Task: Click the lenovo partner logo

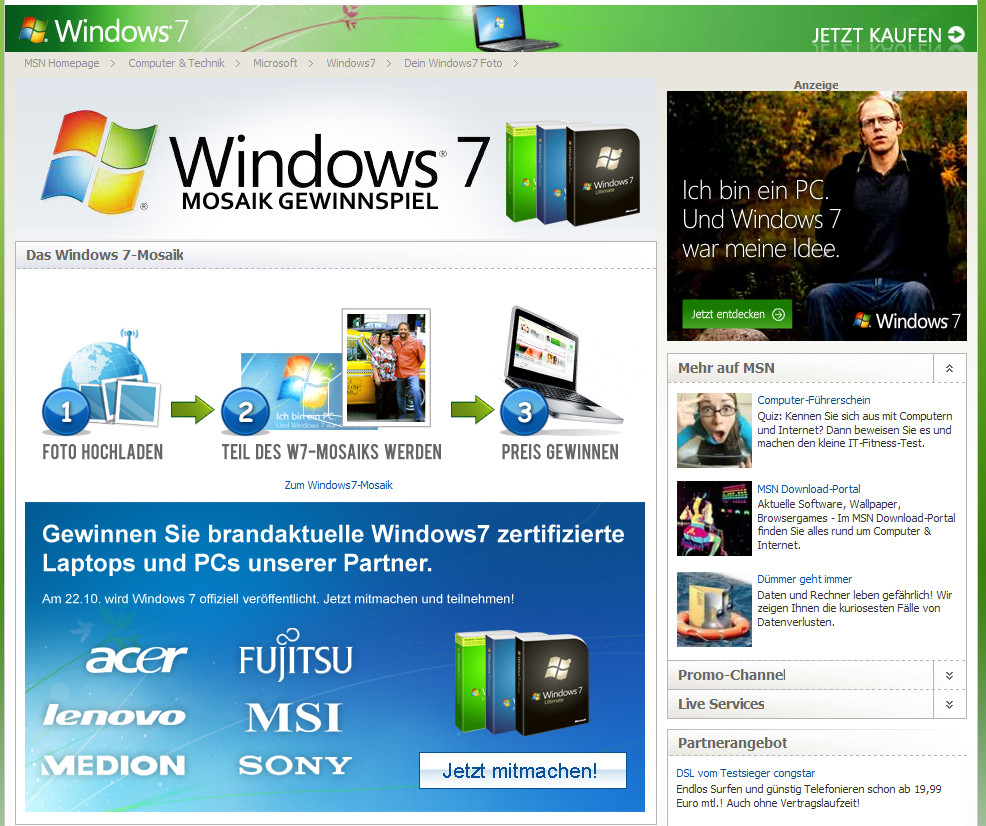Action: click(114, 715)
